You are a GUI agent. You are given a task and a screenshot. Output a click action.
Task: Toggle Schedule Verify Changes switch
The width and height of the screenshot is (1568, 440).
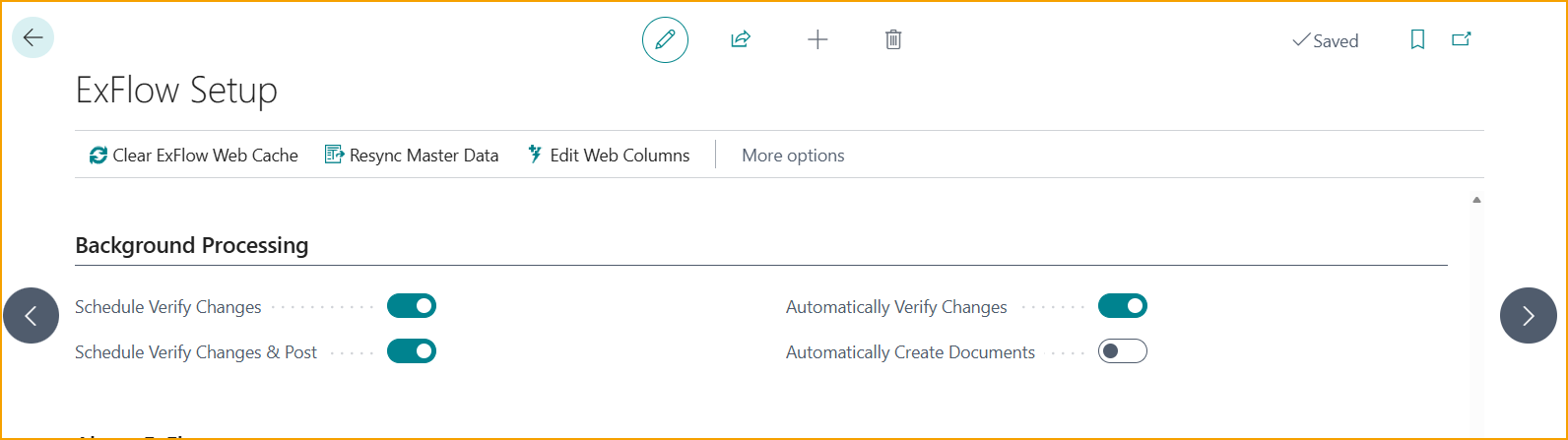[x=412, y=306]
